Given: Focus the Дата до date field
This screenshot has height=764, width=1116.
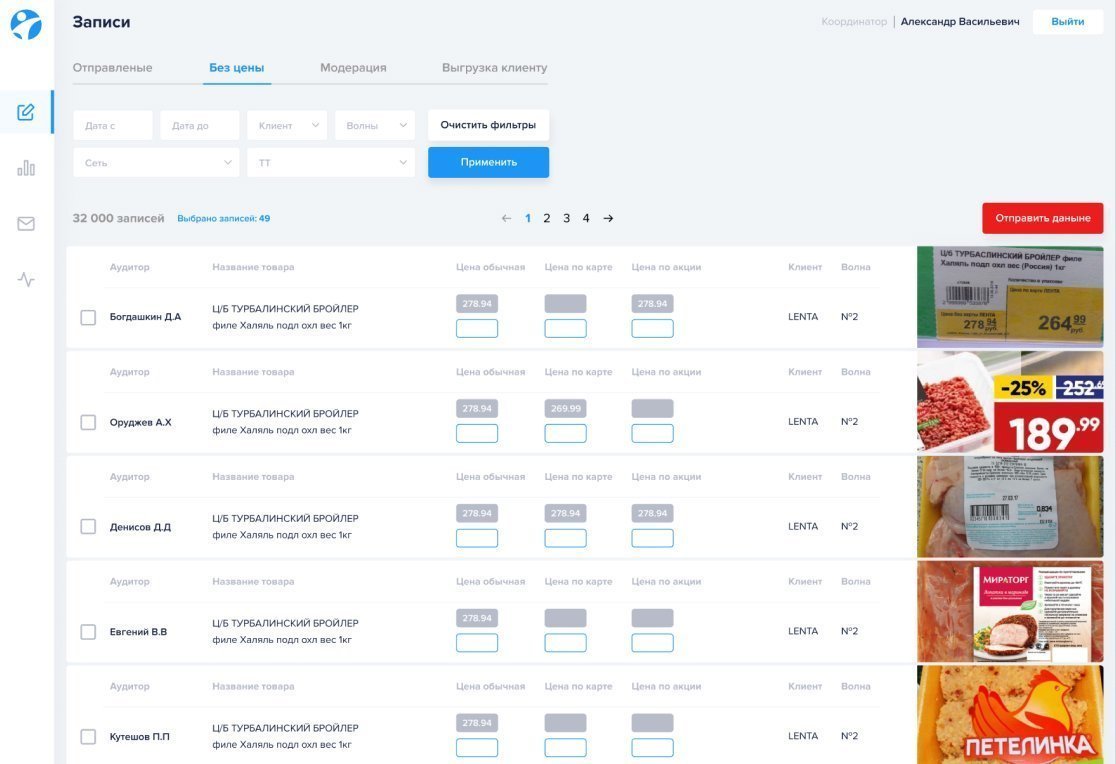Looking at the screenshot, I should point(200,125).
